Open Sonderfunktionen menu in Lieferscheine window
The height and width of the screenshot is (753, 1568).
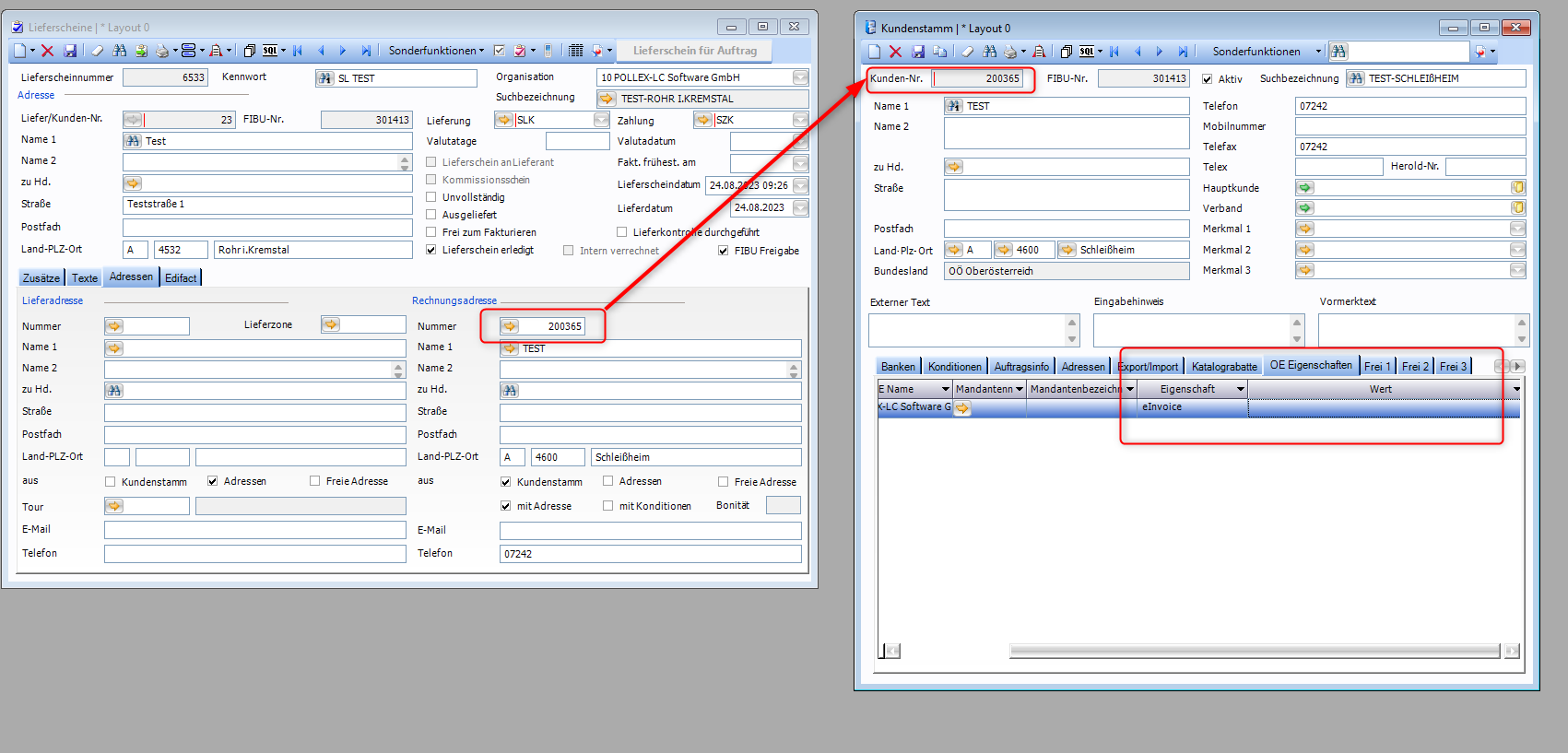coord(435,51)
